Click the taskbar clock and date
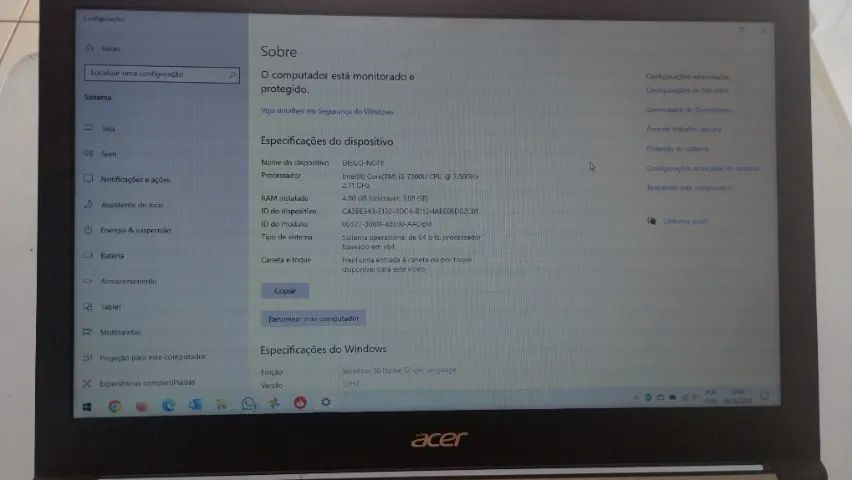Screen dimensions: 852x480 pyautogui.click(x=737, y=396)
